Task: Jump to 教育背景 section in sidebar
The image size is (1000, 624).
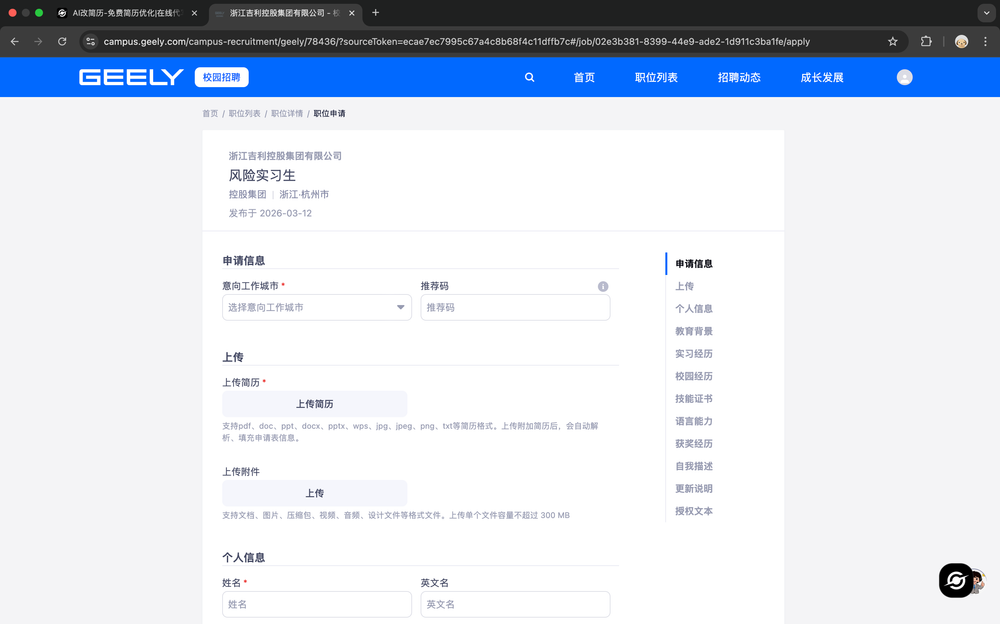Action: (694, 331)
